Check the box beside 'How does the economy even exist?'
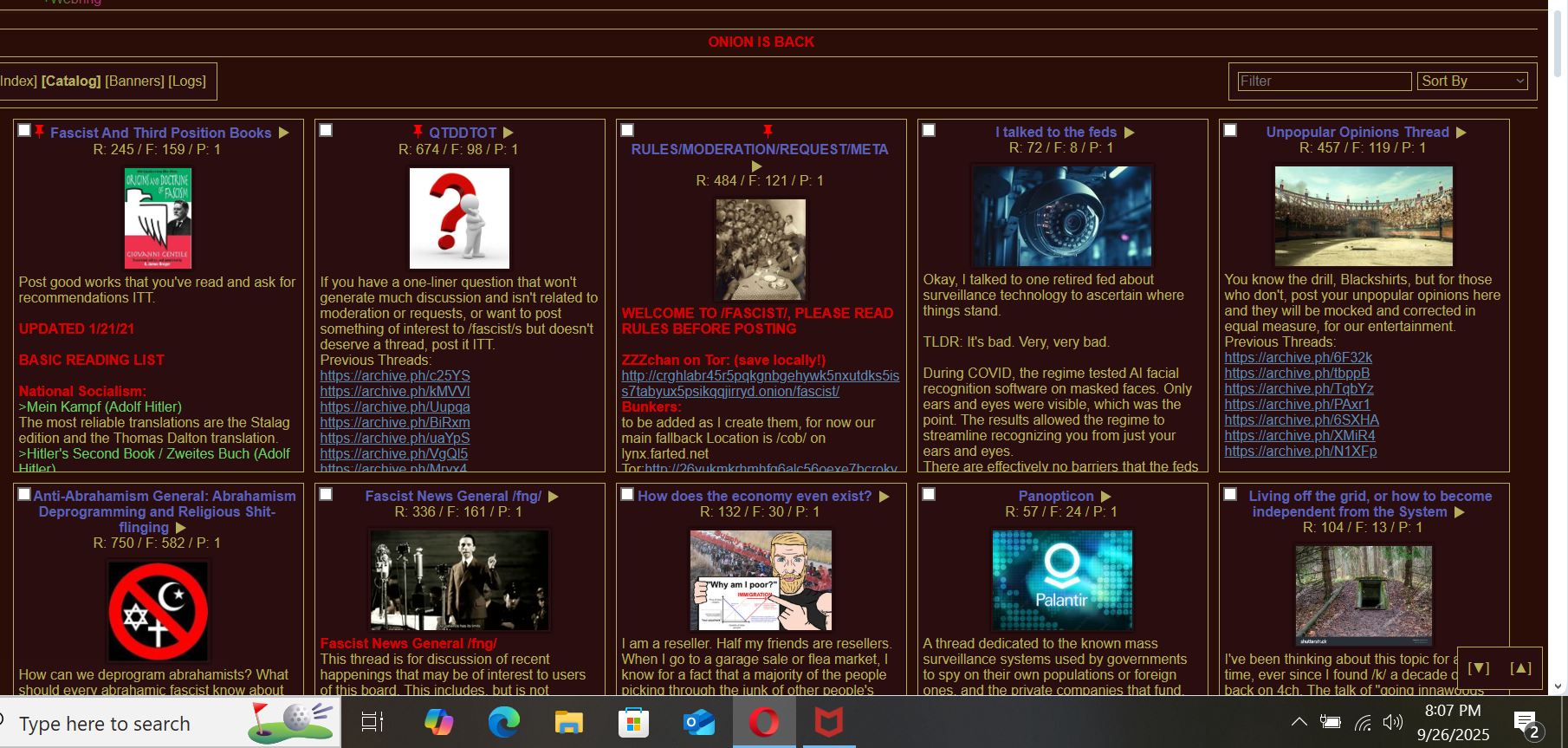The height and width of the screenshot is (748, 1568). (x=627, y=494)
